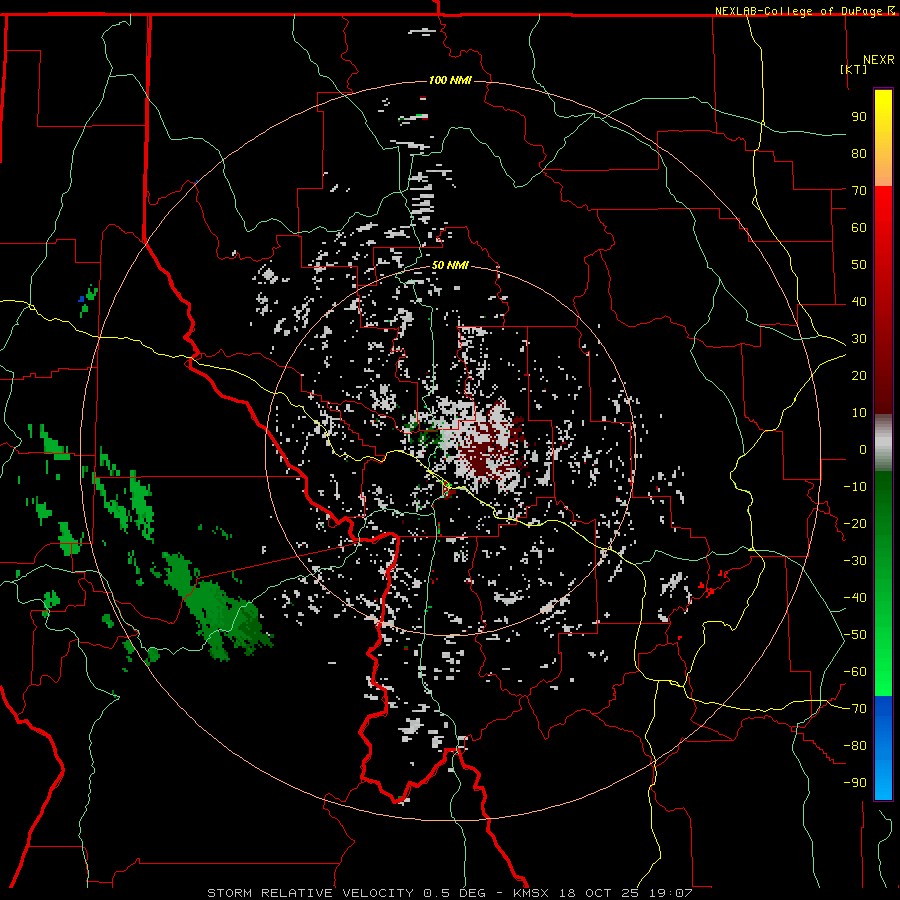900x900 pixels.
Task: Pick the gray zero band of the scale
Action: click(x=883, y=442)
